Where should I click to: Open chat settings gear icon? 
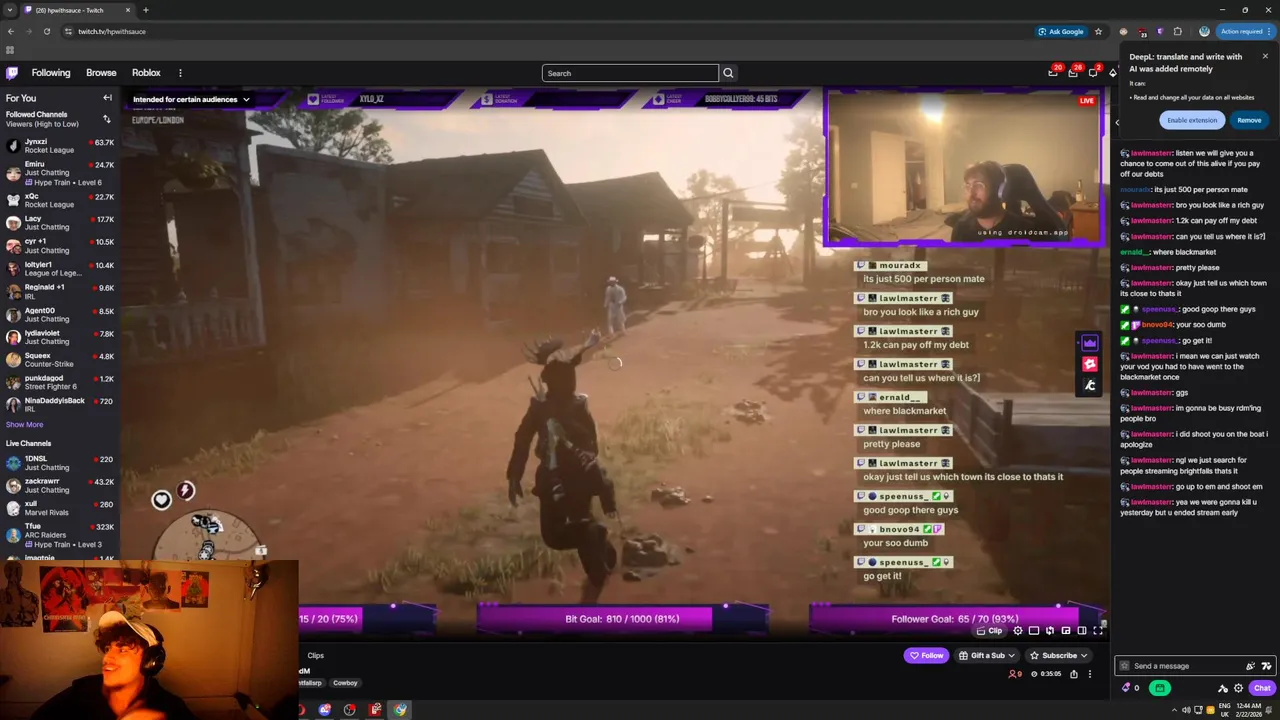(x=1238, y=688)
